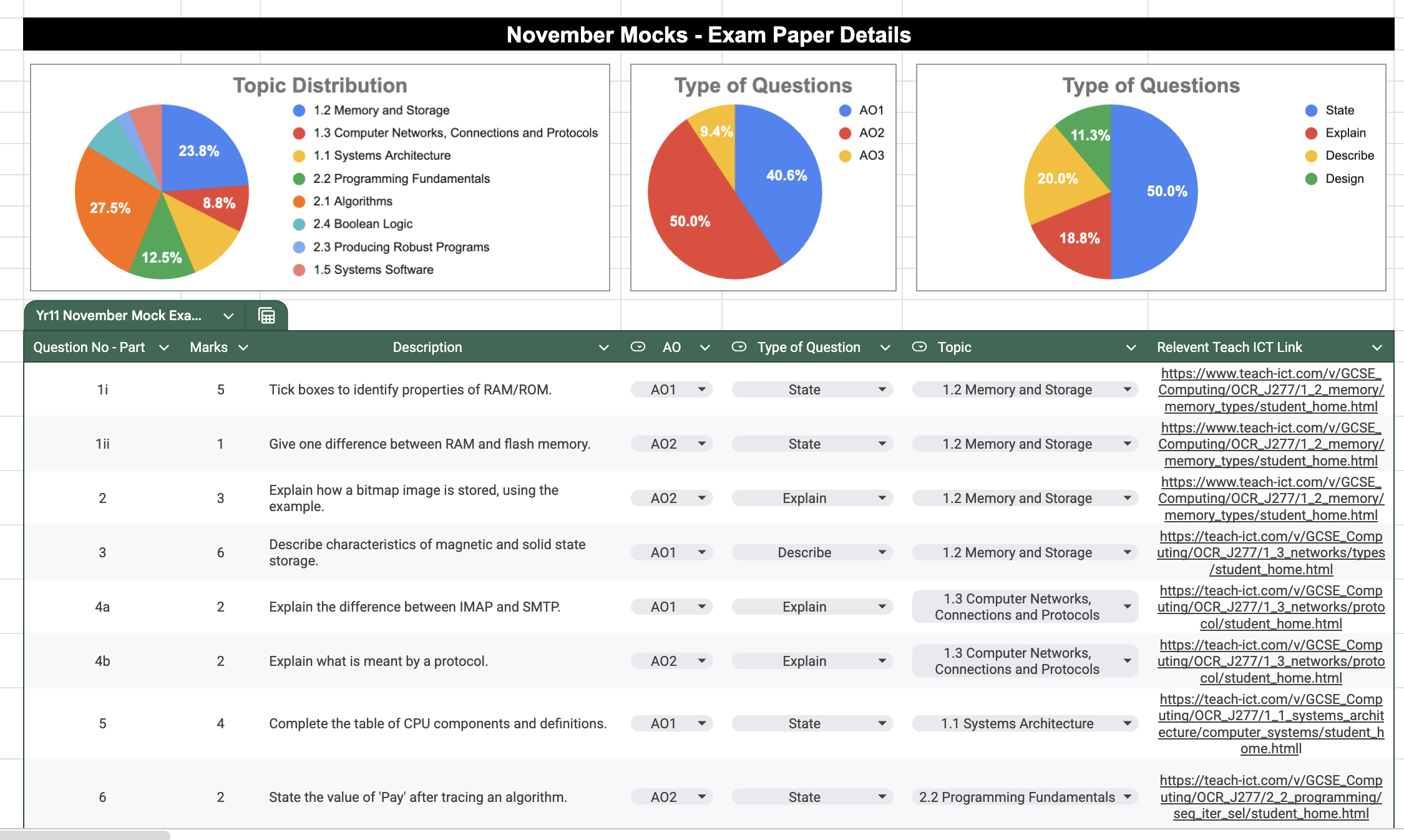Select the question number cell '4b'
This screenshot has height=840, width=1404.
pyautogui.click(x=102, y=661)
